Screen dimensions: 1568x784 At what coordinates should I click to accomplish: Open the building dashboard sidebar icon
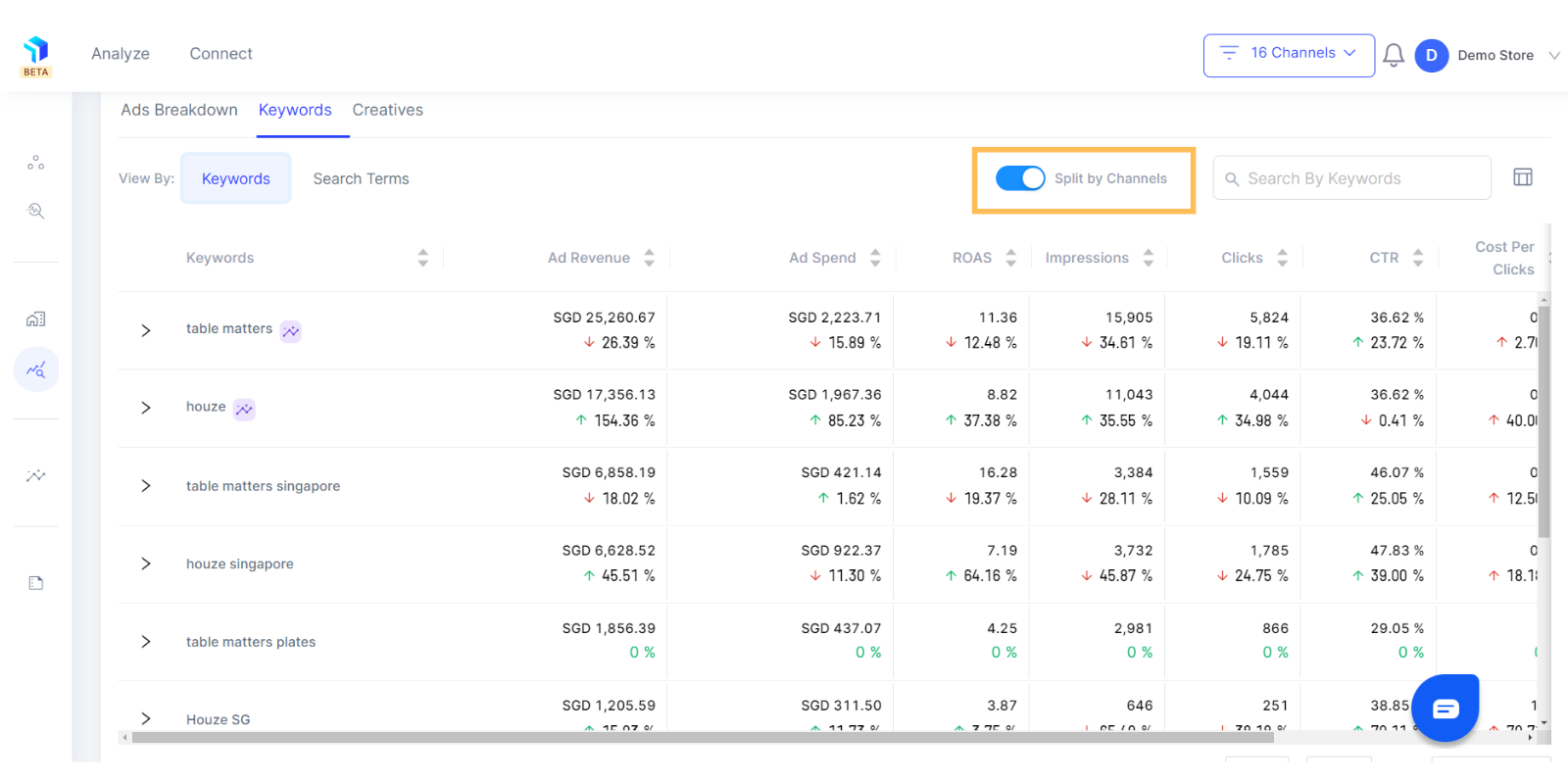click(36, 319)
